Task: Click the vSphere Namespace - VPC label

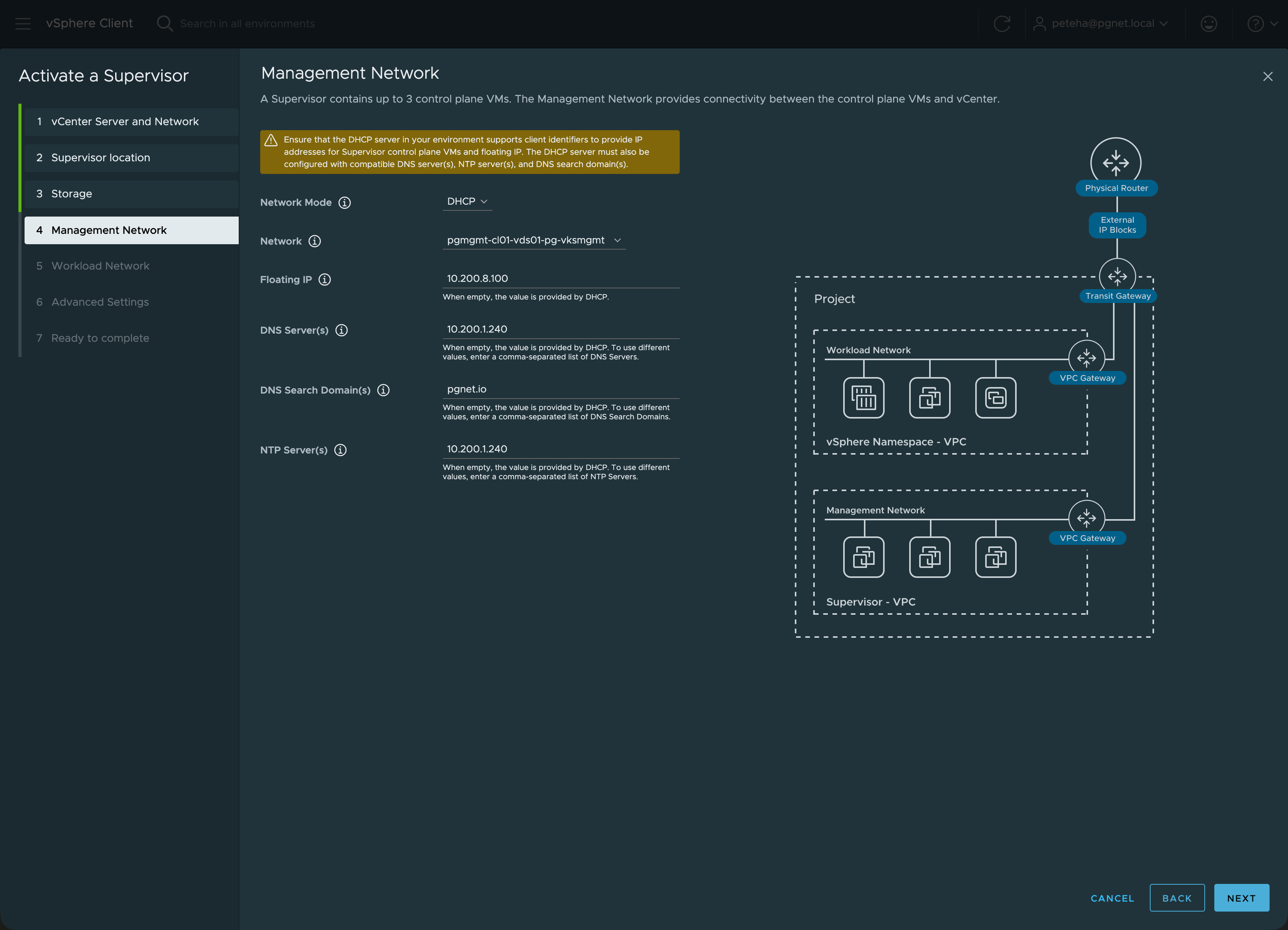Action: (x=896, y=442)
